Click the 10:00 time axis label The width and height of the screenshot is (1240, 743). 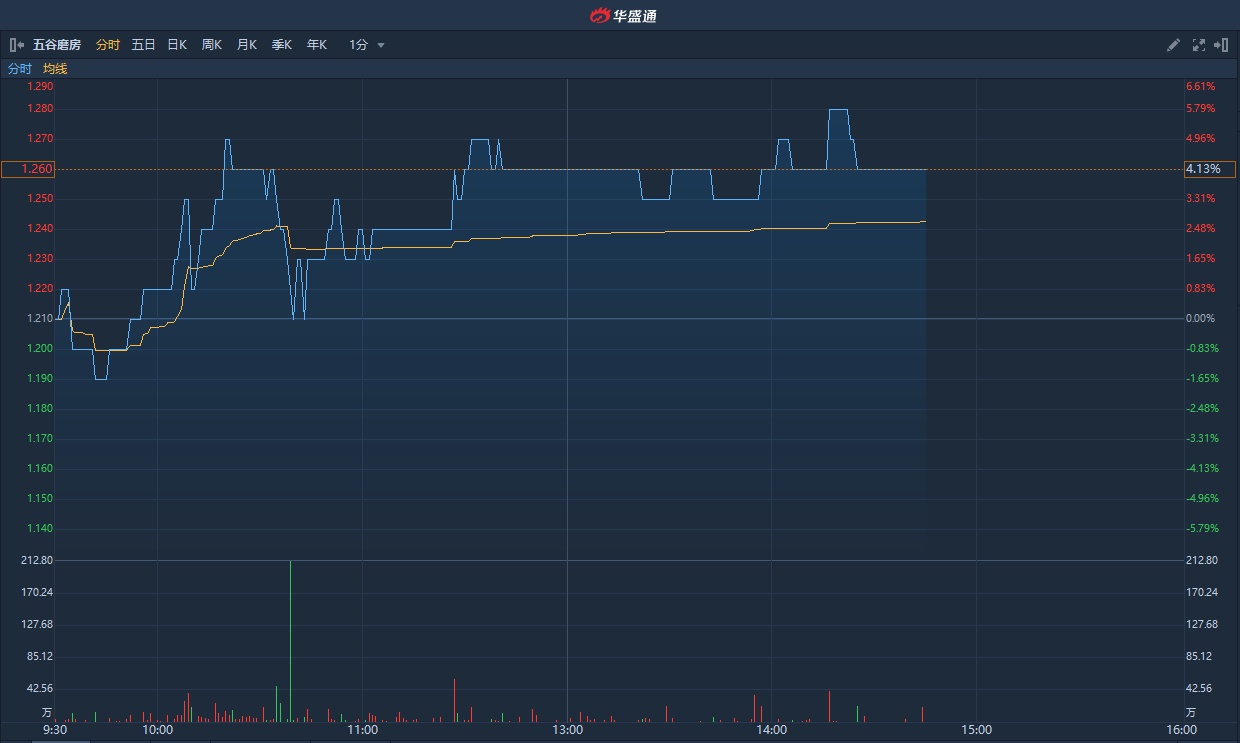click(x=158, y=730)
